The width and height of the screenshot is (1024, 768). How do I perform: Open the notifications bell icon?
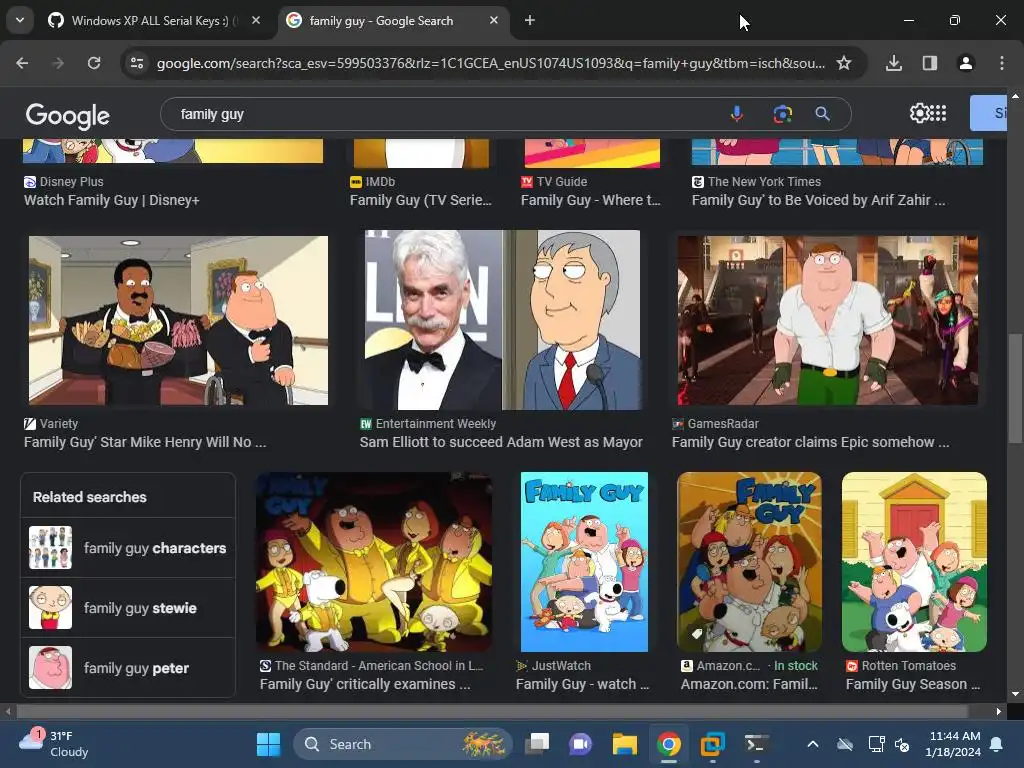point(997,744)
